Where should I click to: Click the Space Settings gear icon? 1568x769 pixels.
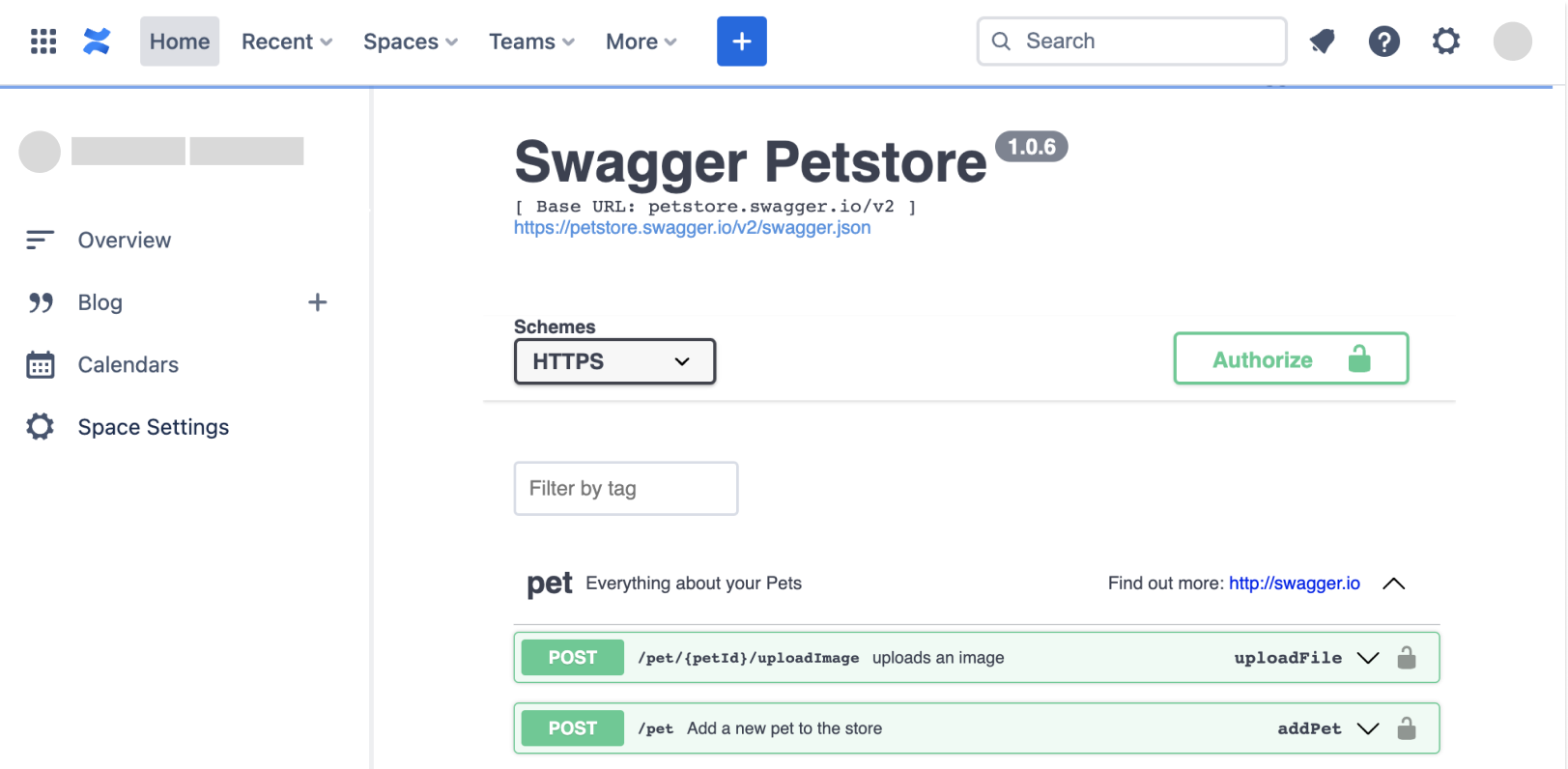[x=40, y=426]
